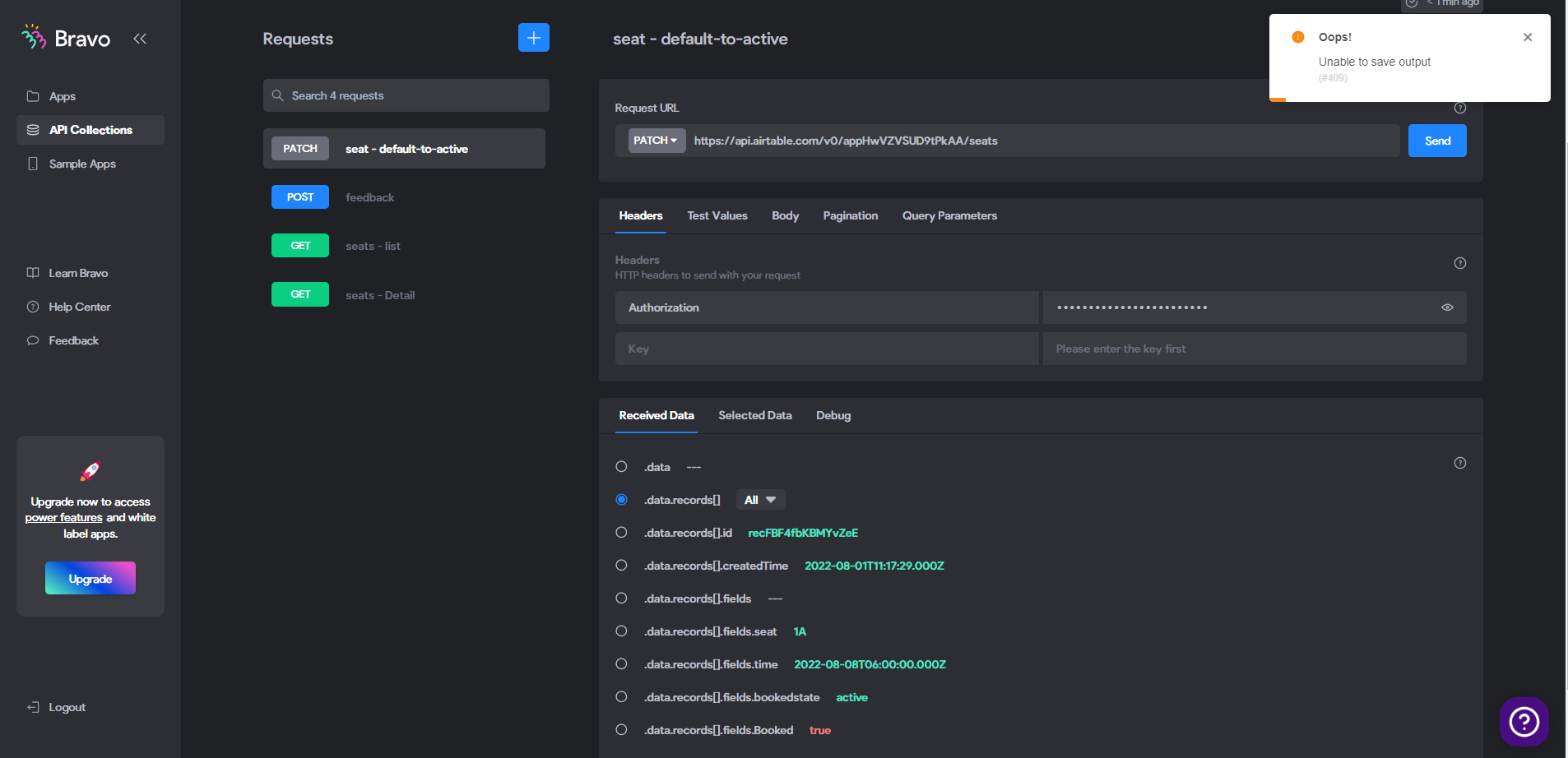The image size is (1568, 758).
Task: Select the .data.records[].id radio button
Action: tap(621, 533)
